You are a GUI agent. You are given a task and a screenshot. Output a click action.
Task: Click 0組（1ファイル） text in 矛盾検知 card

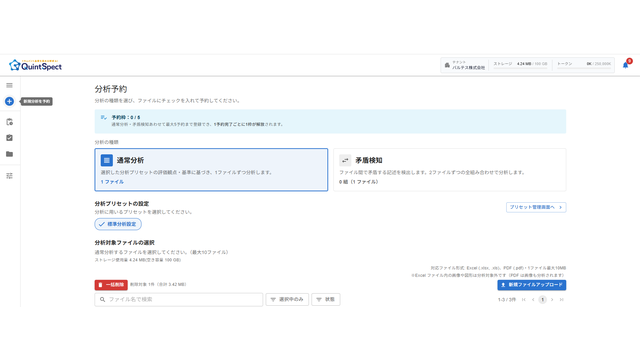coord(358,182)
